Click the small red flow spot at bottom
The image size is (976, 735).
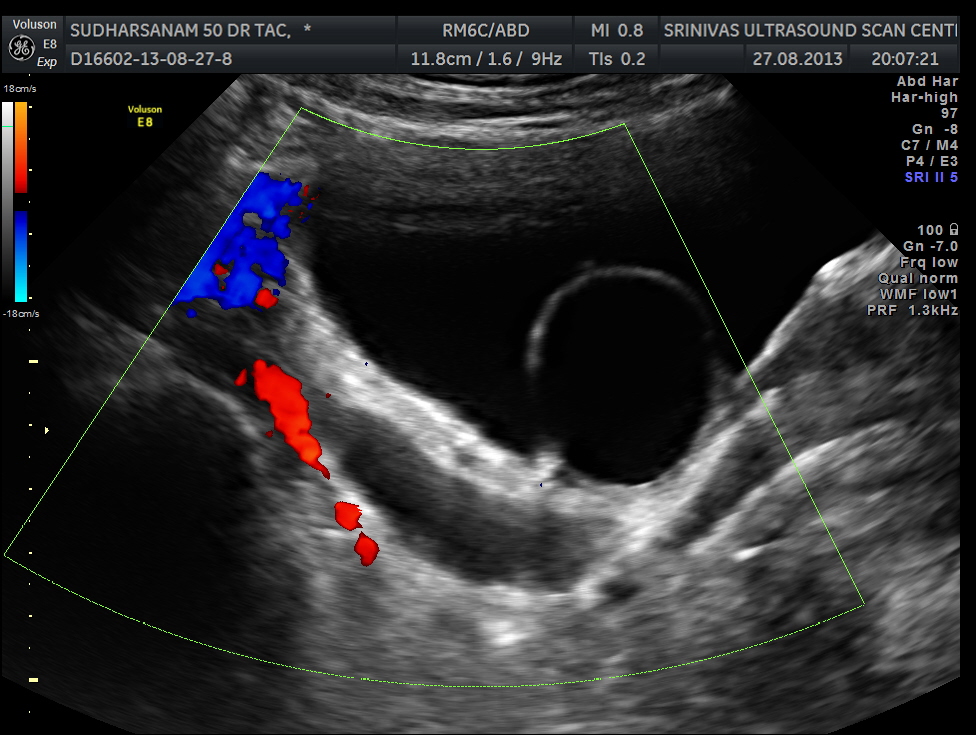click(x=366, y=548)
